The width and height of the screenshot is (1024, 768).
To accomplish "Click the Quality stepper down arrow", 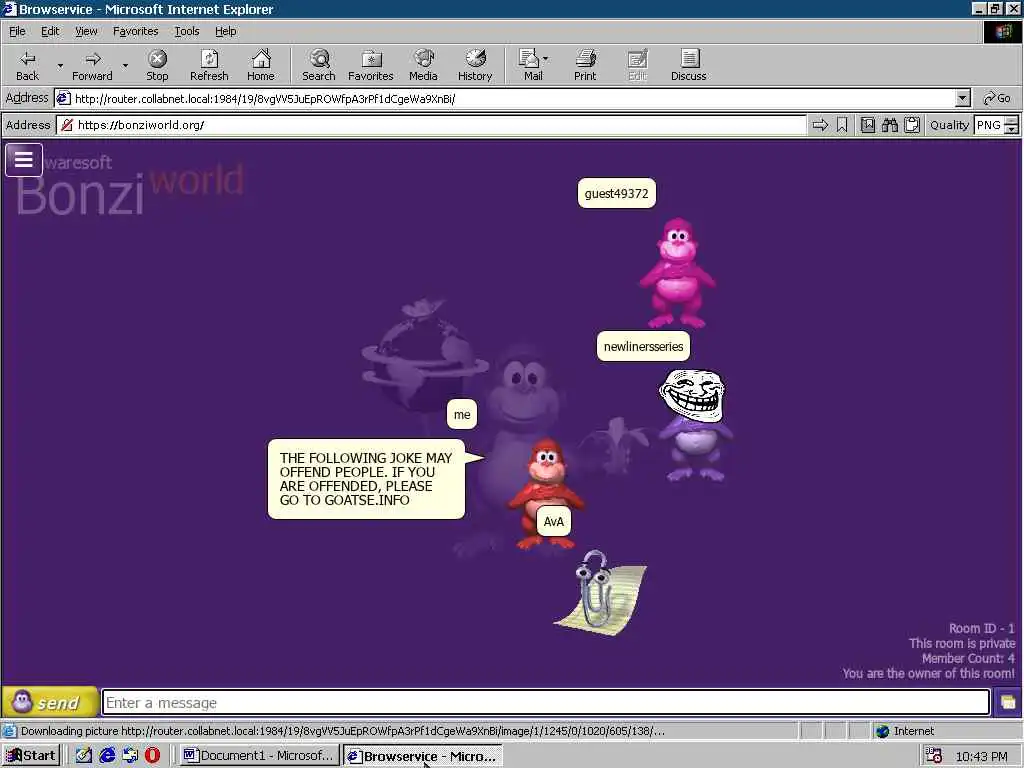I will [1012, 129].
